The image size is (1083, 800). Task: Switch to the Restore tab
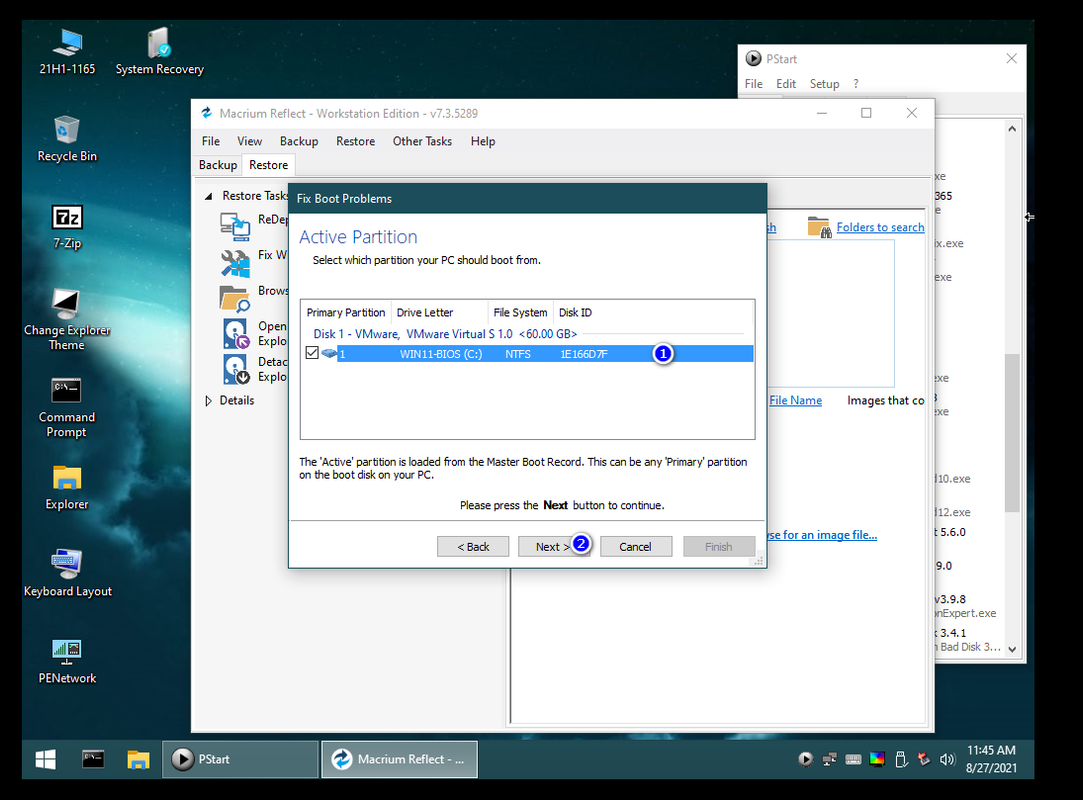pyautogui.click(x=269, y=165)
